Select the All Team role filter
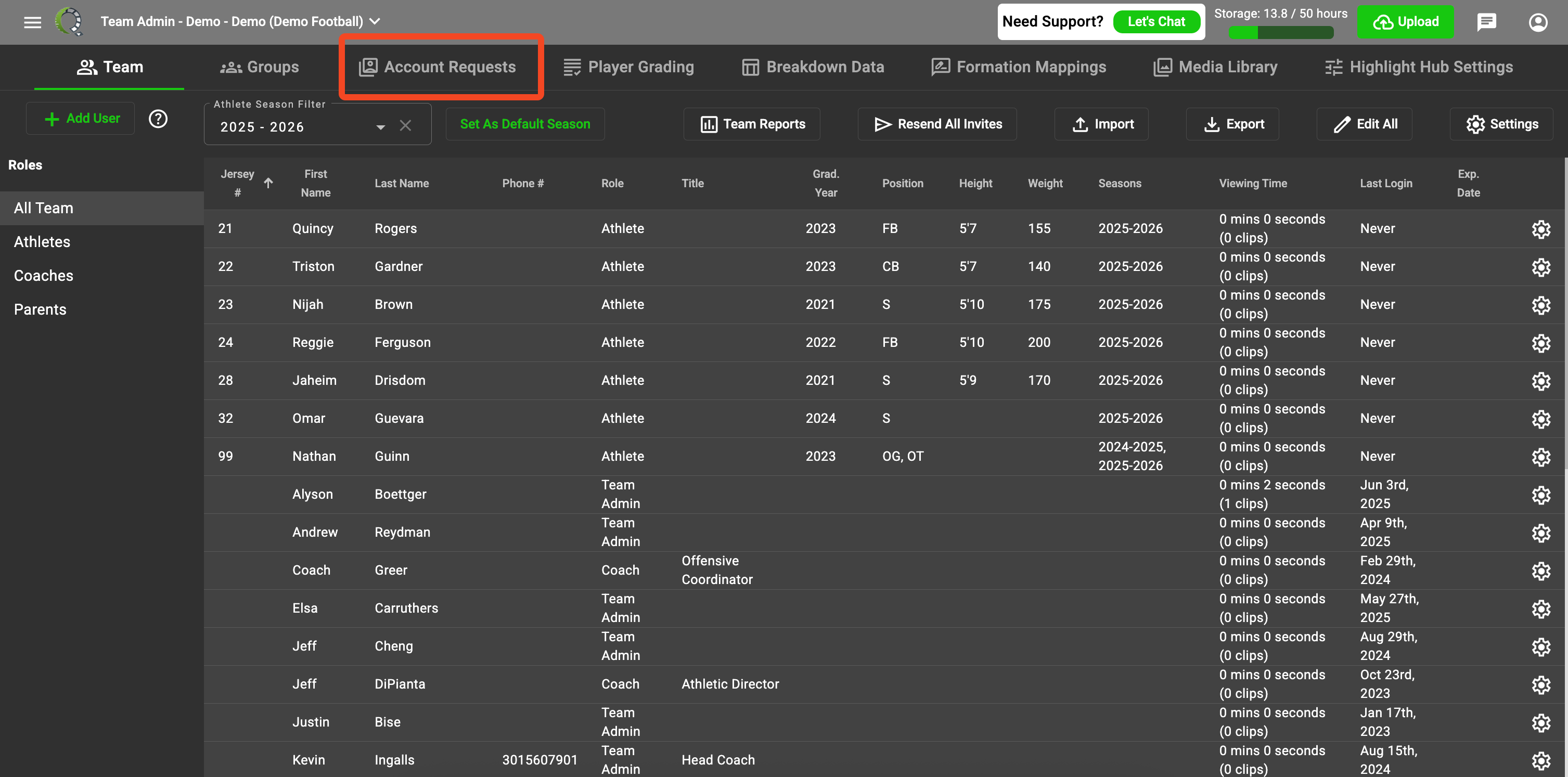The image size is (1568, 777). pos(101,208)
